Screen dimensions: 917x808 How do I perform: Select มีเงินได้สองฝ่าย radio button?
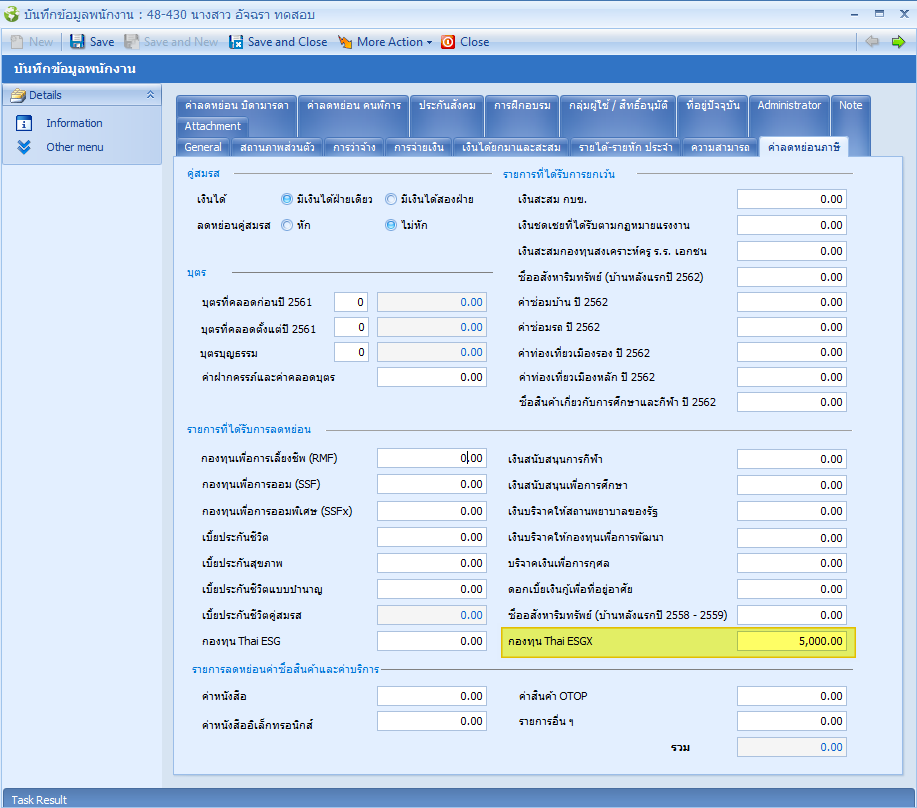[x=391, y=199]
